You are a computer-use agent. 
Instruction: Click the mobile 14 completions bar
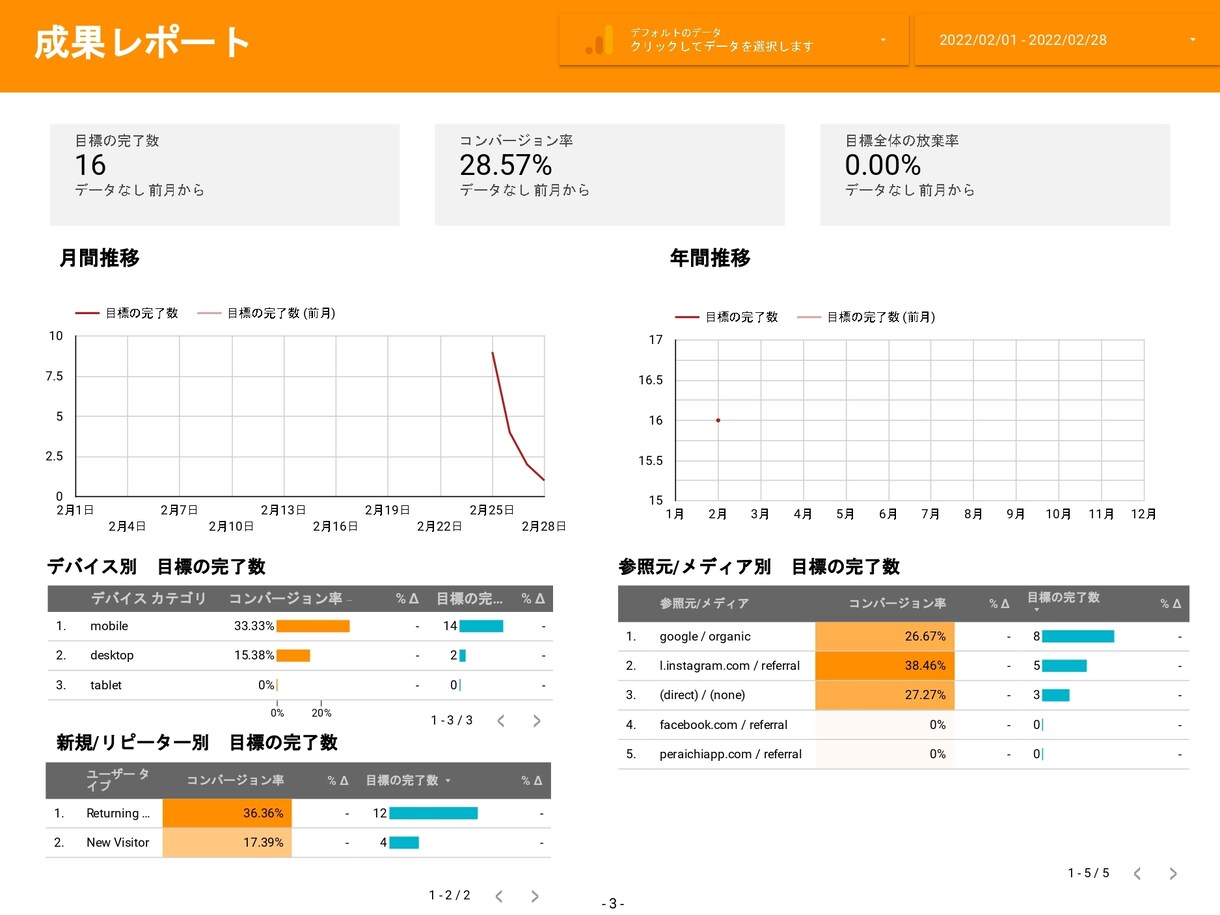click(x=481, y=626)
